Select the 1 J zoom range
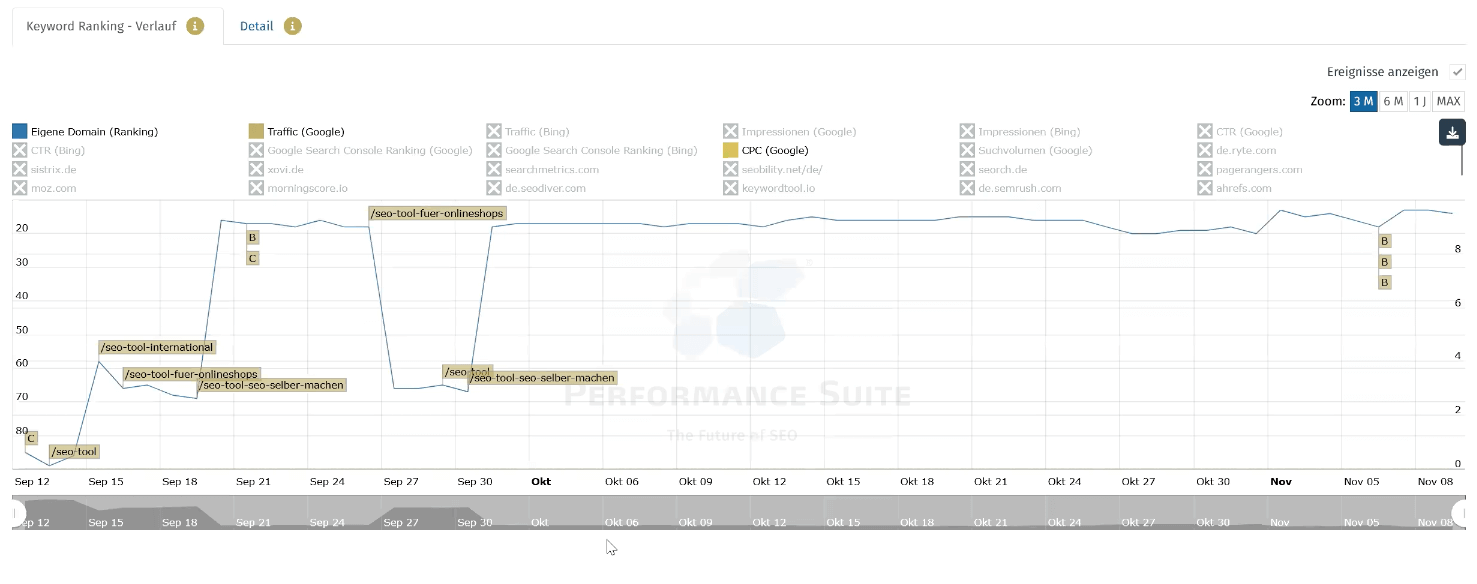The image size is (1477, 584). [x=1419, y=101]
